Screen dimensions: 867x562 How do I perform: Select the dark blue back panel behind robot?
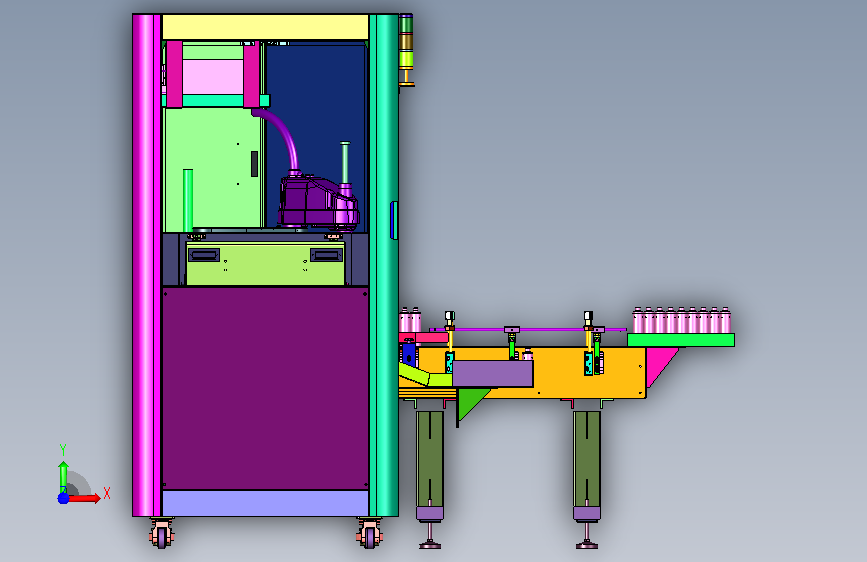click(x=316, y=111)
